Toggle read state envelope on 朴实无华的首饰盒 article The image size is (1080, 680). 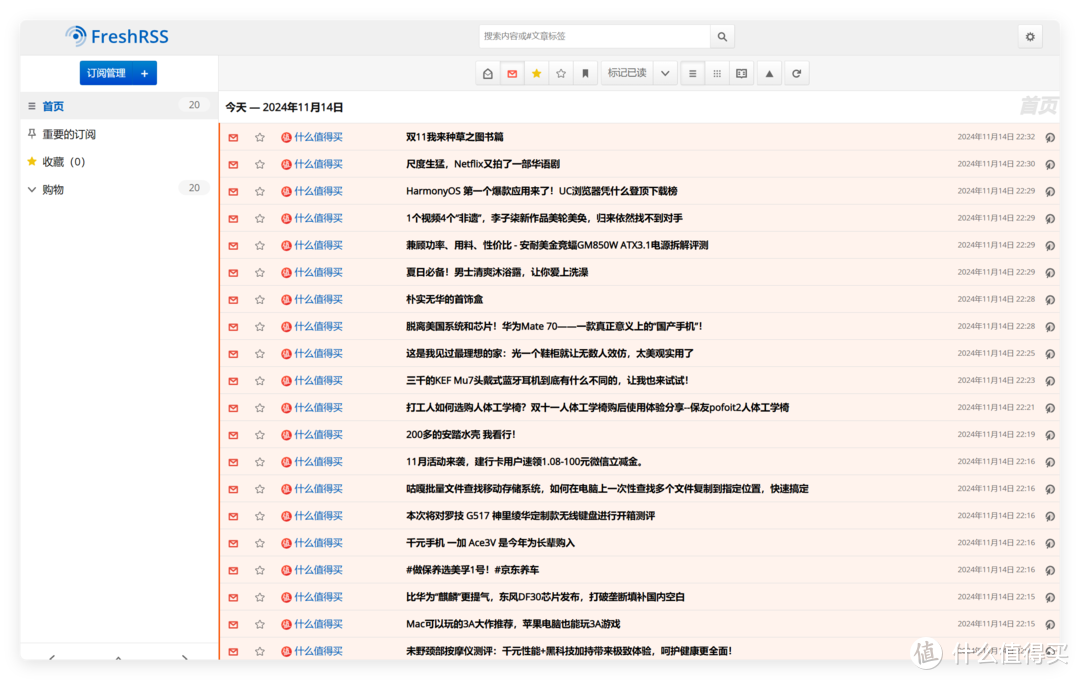point(232,299)
